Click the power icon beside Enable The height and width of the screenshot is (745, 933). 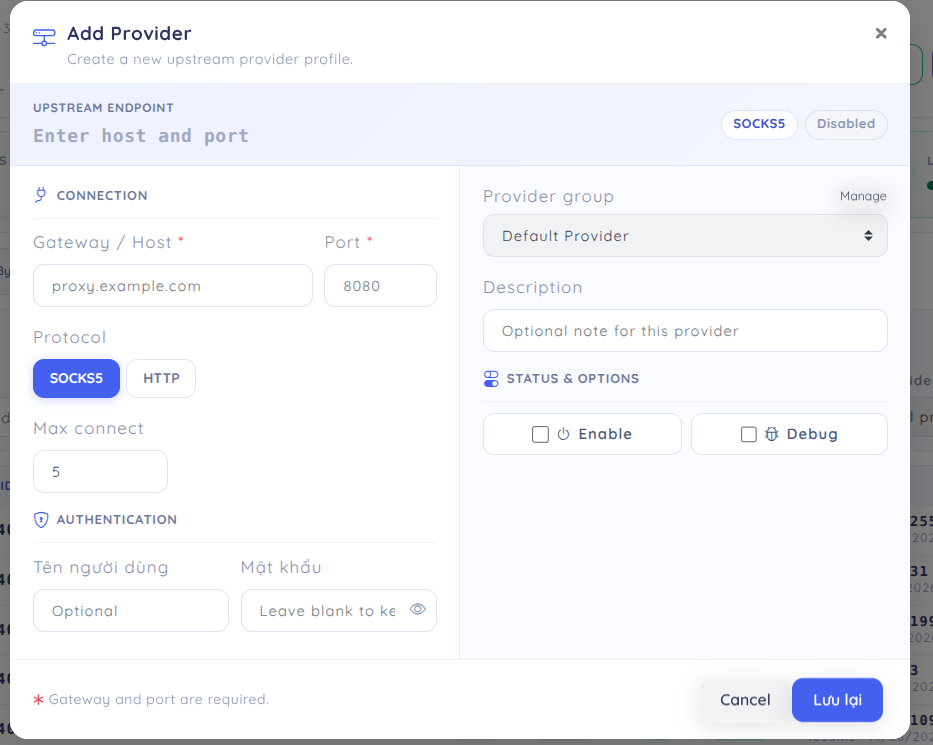point(563,434)
